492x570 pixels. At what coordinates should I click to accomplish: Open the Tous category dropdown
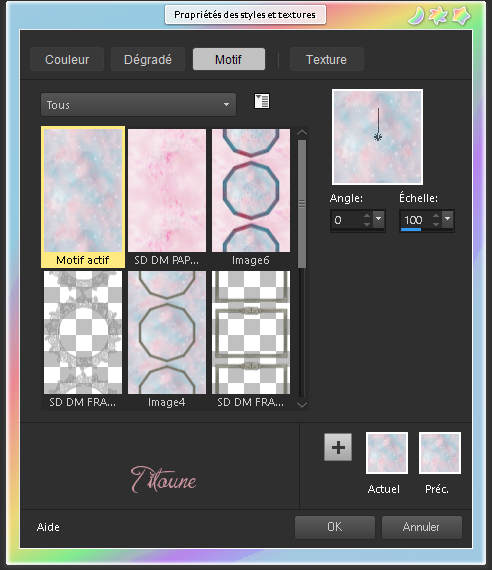[138, 105]
